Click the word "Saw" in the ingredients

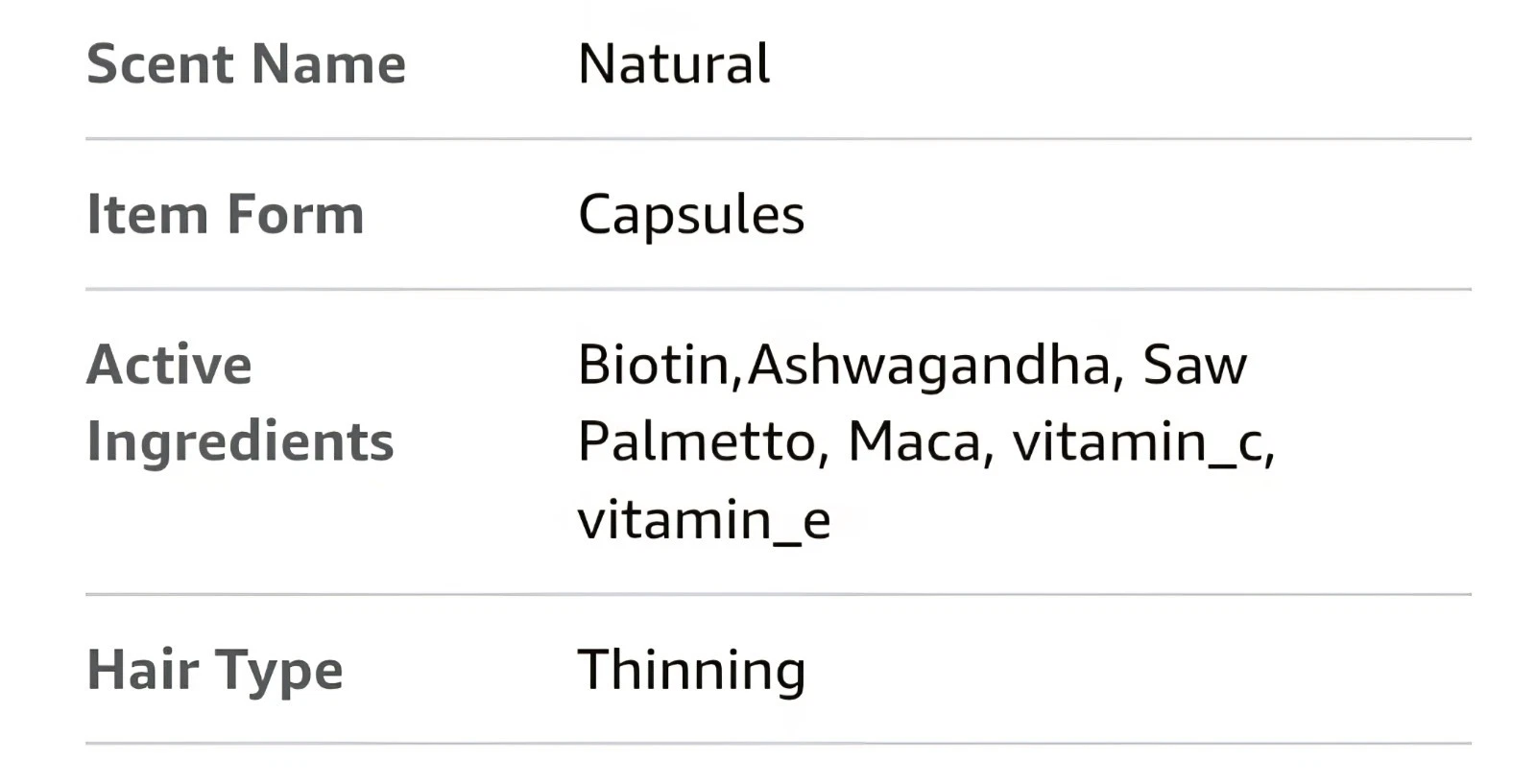point(1194,365)
